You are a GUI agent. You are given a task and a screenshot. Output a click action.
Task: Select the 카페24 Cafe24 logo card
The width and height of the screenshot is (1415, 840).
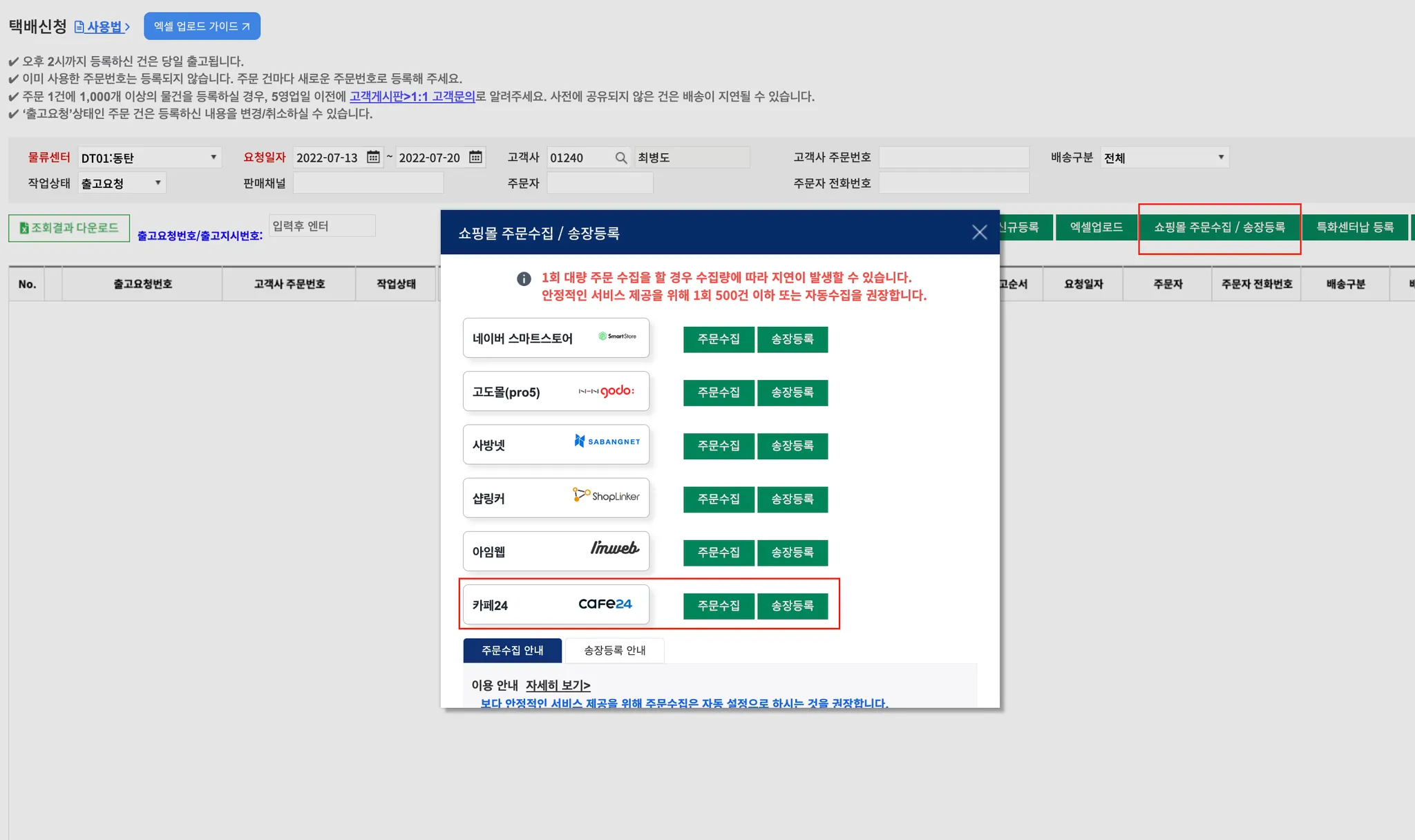click(x=555, y=604)
